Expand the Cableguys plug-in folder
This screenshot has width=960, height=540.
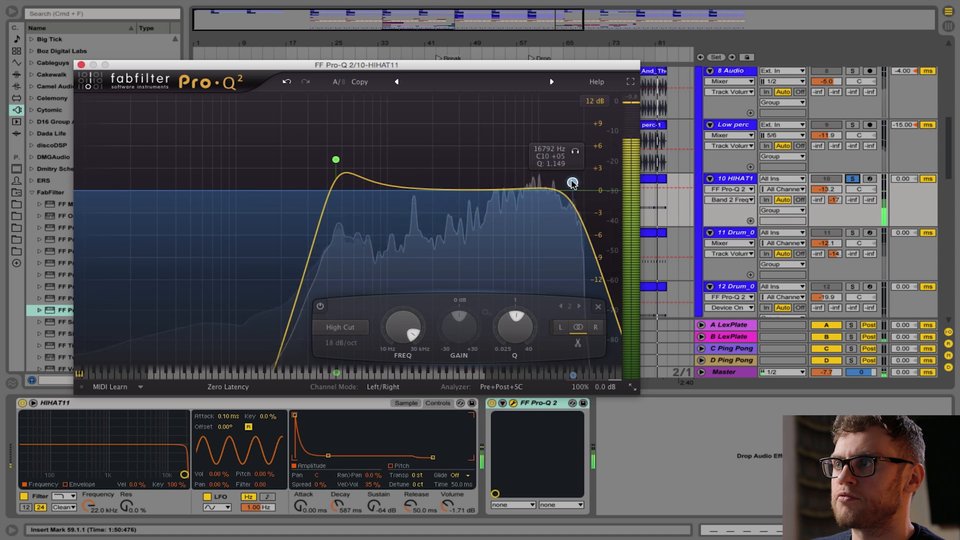tap(31, 62)
